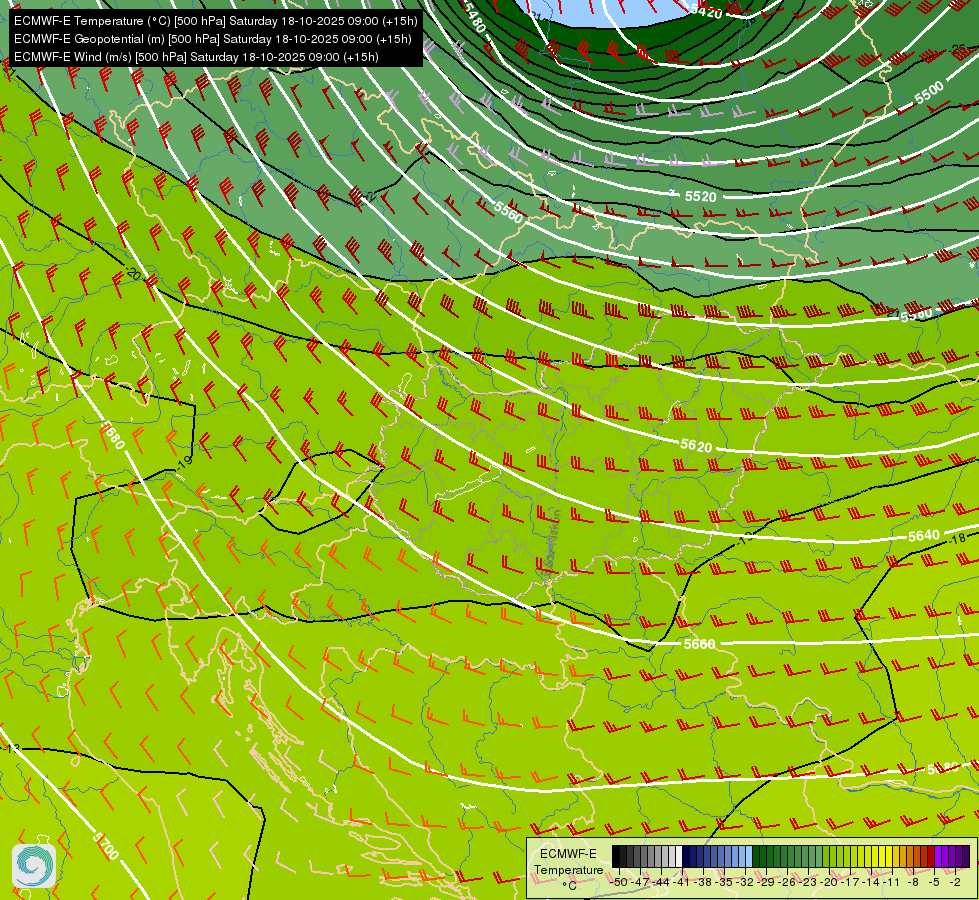Image resolution: width=979 pixels, height=900 pixels.
Task: Click the 5620 geopotential contour label
Action: click(x=696, y=445)
